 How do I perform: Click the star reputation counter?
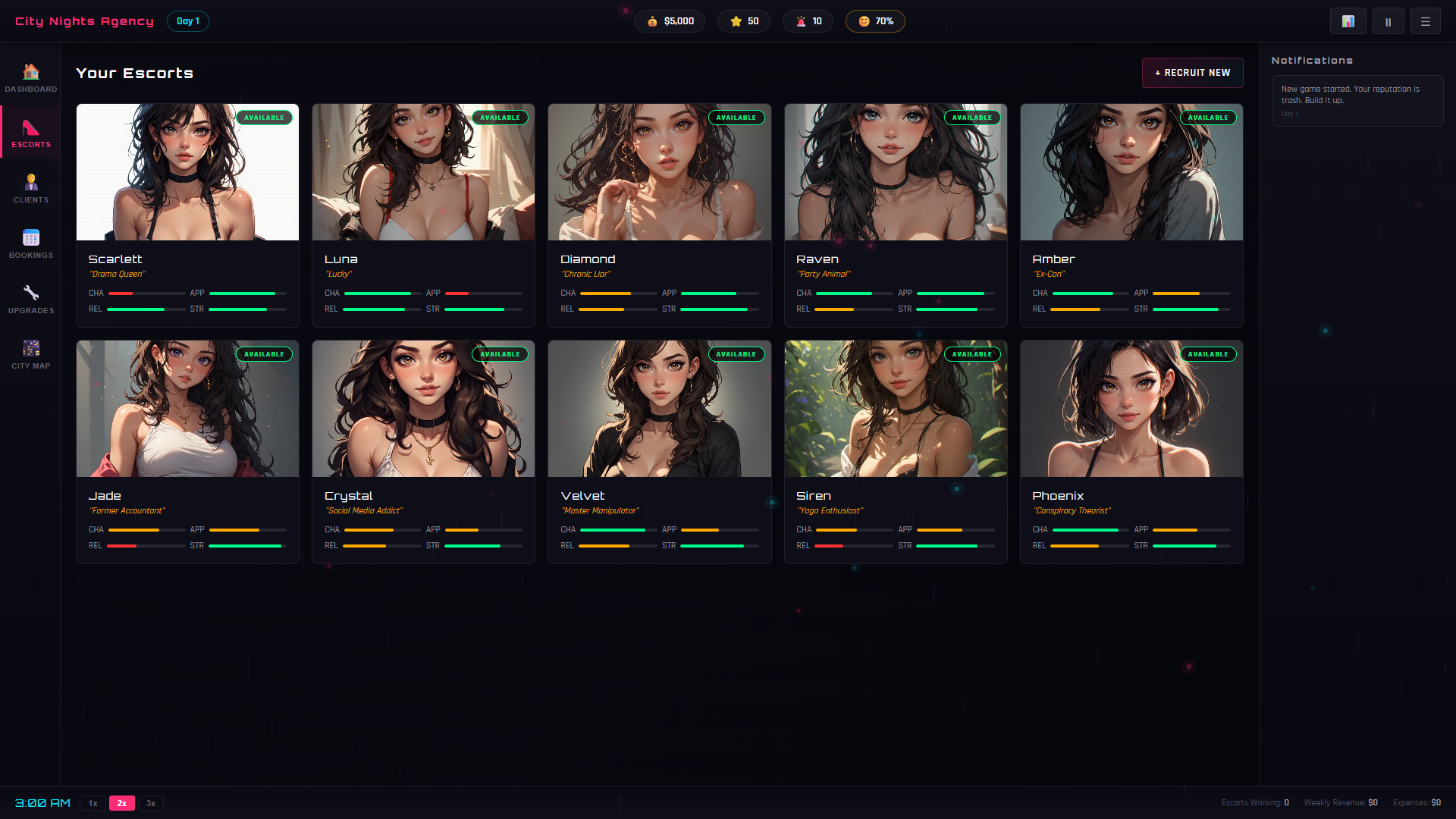point(744,21)
